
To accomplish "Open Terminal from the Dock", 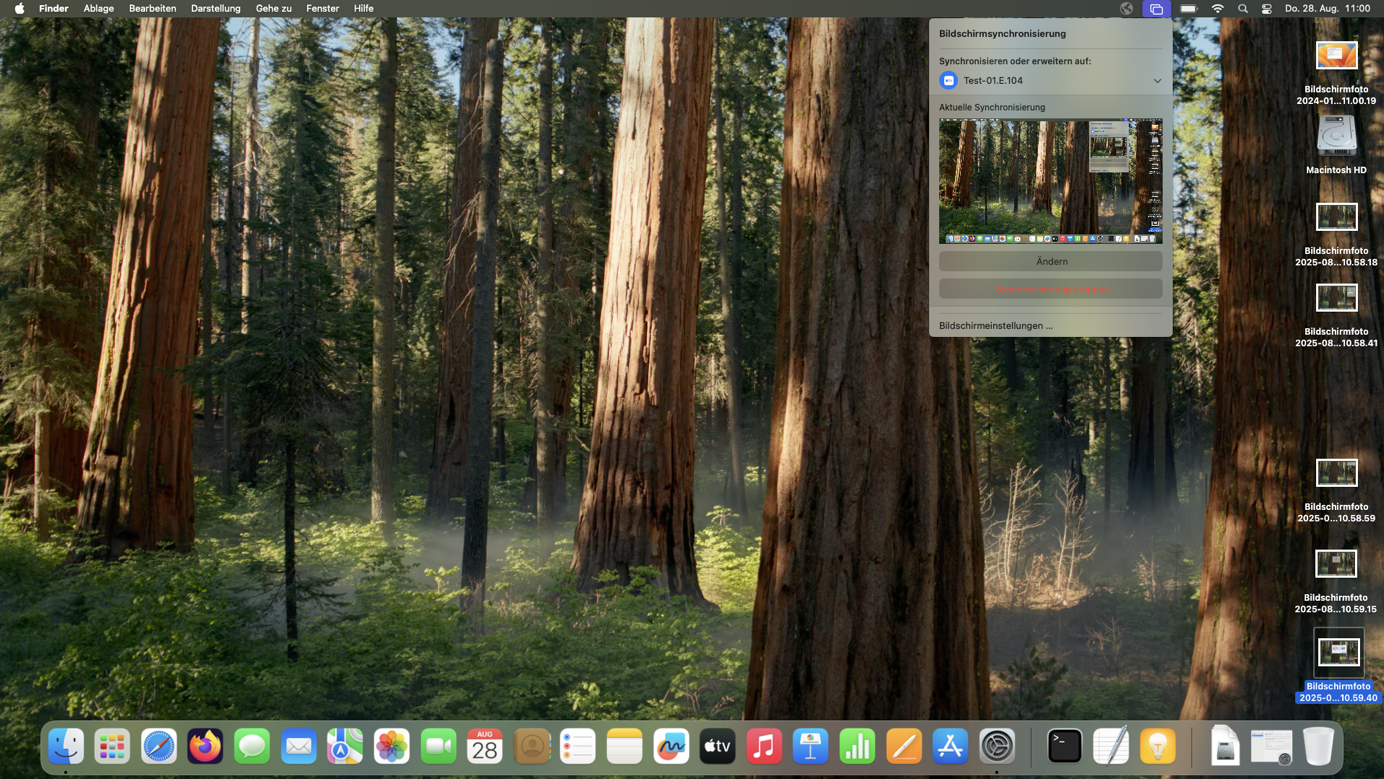I will pos(1064,745).
